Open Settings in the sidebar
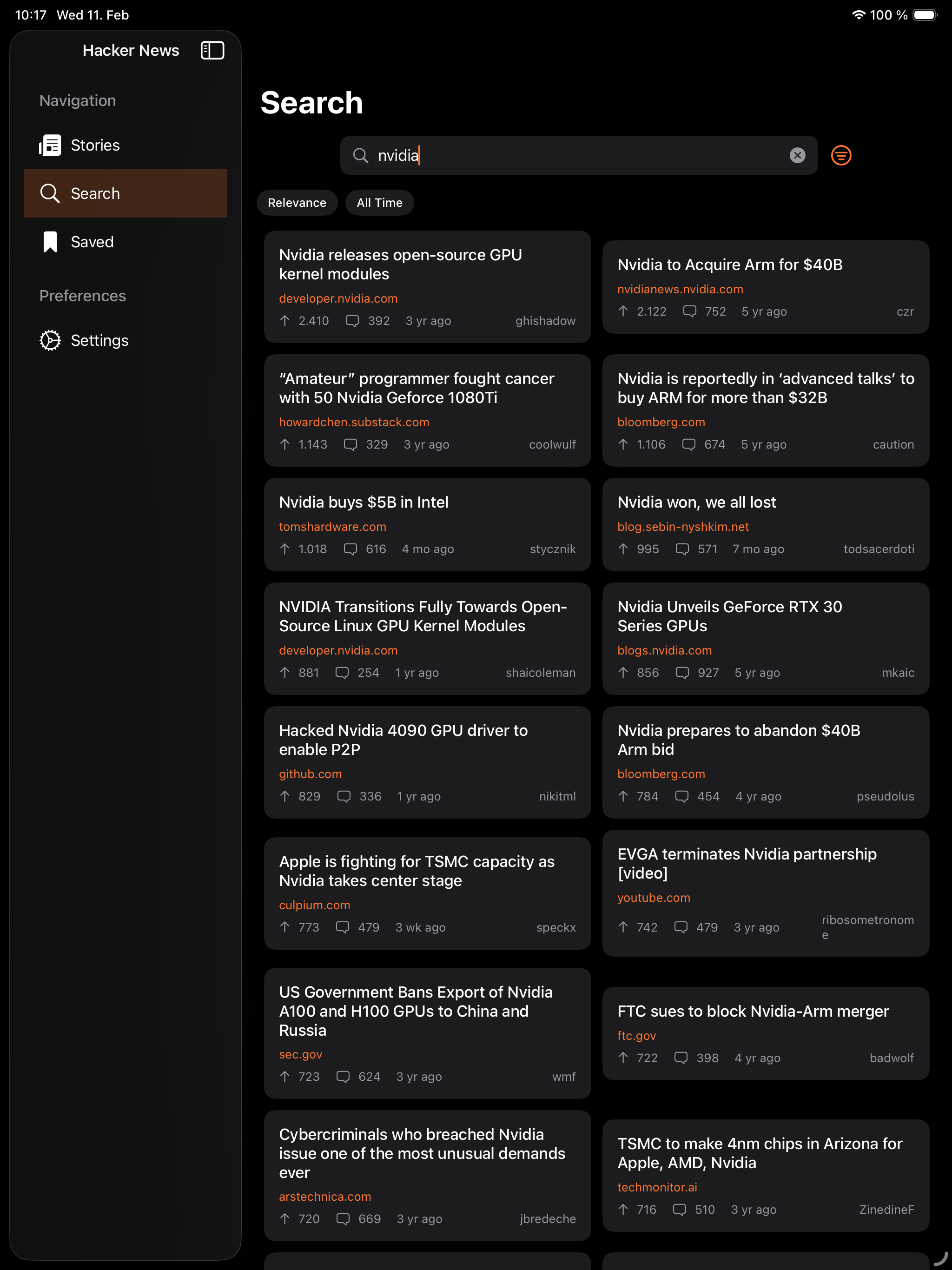 pyautogui.click(x=125, y=340)
